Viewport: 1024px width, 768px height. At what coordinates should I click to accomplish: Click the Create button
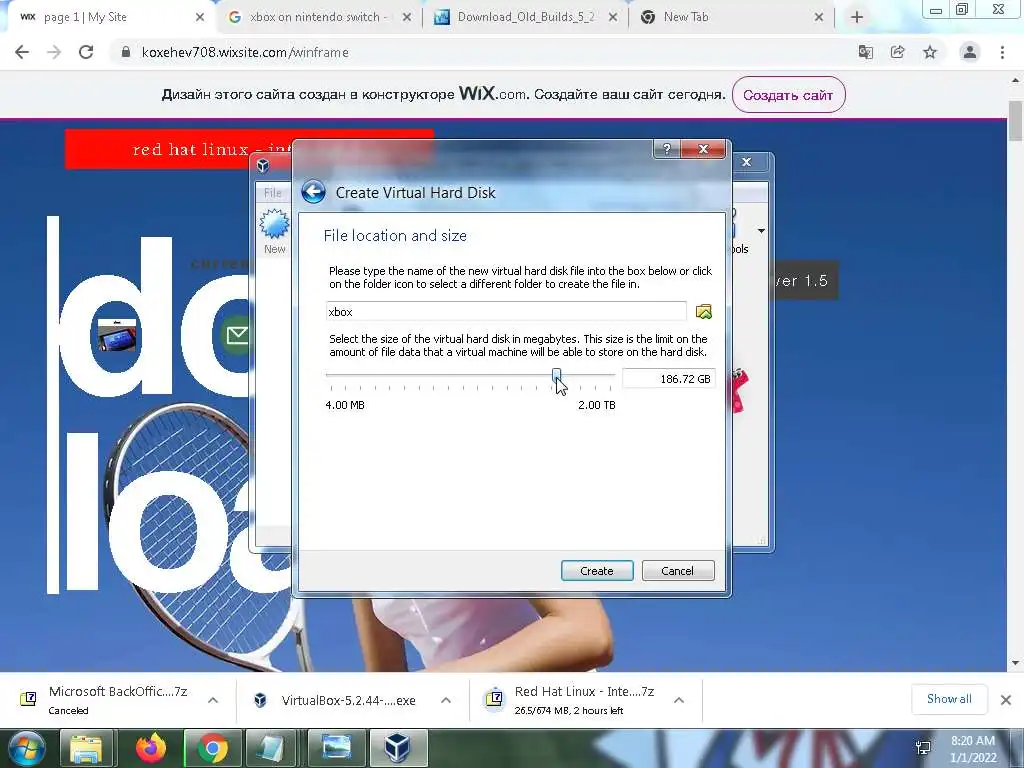point(597,571)
